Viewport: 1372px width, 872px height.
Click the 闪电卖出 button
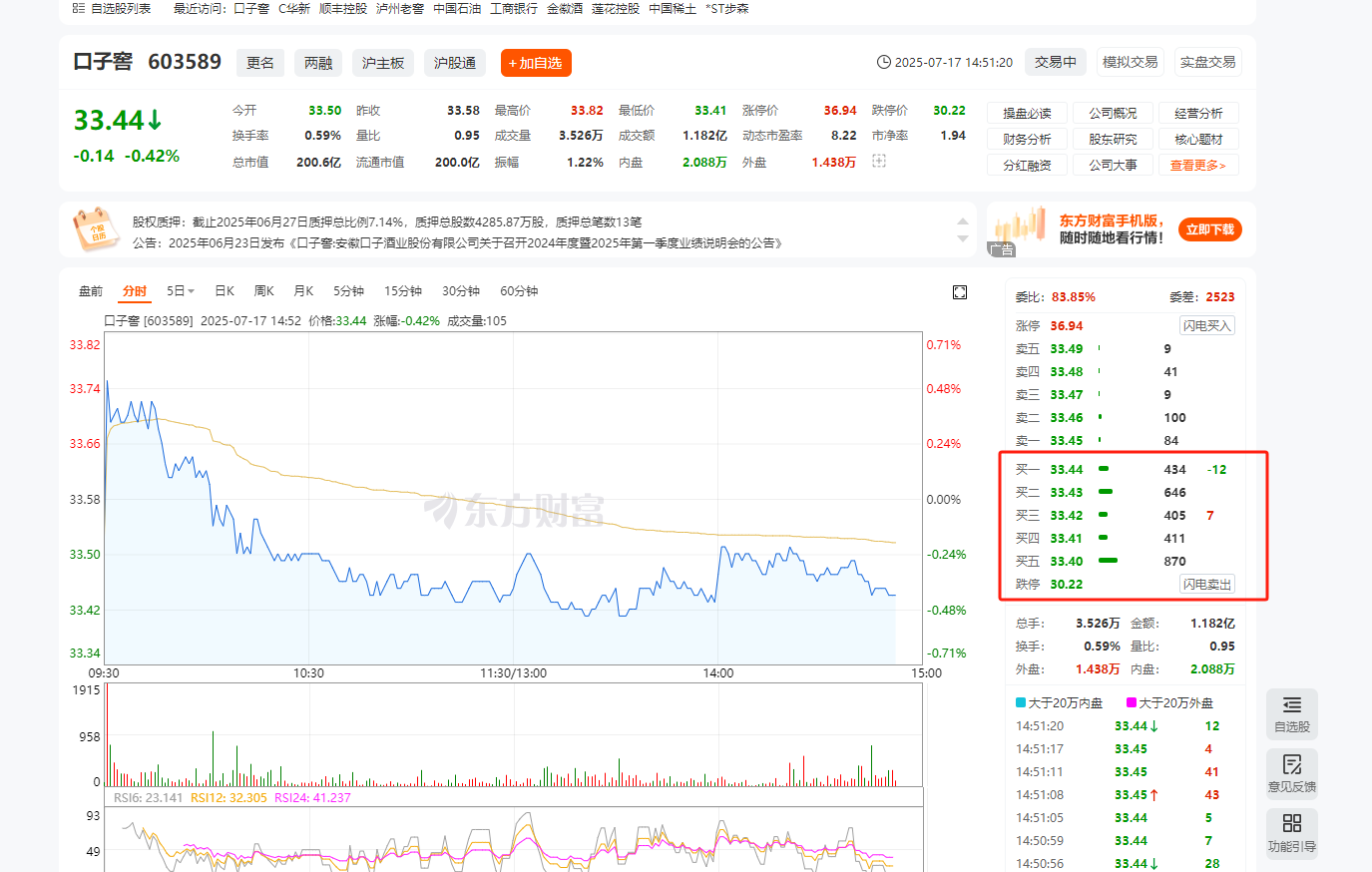(x=1207, y=584)
